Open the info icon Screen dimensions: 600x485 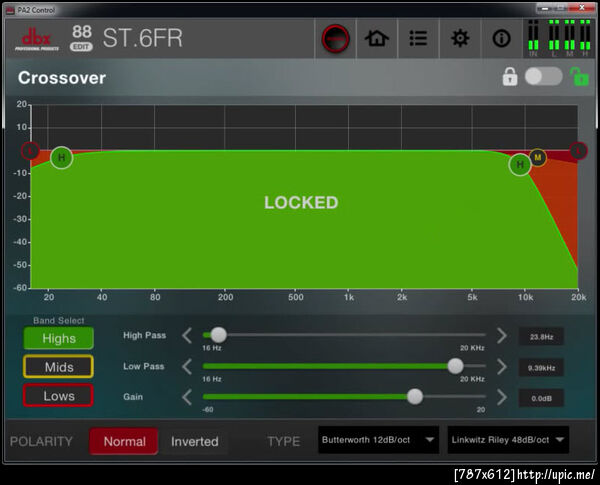tap(501, 38)
